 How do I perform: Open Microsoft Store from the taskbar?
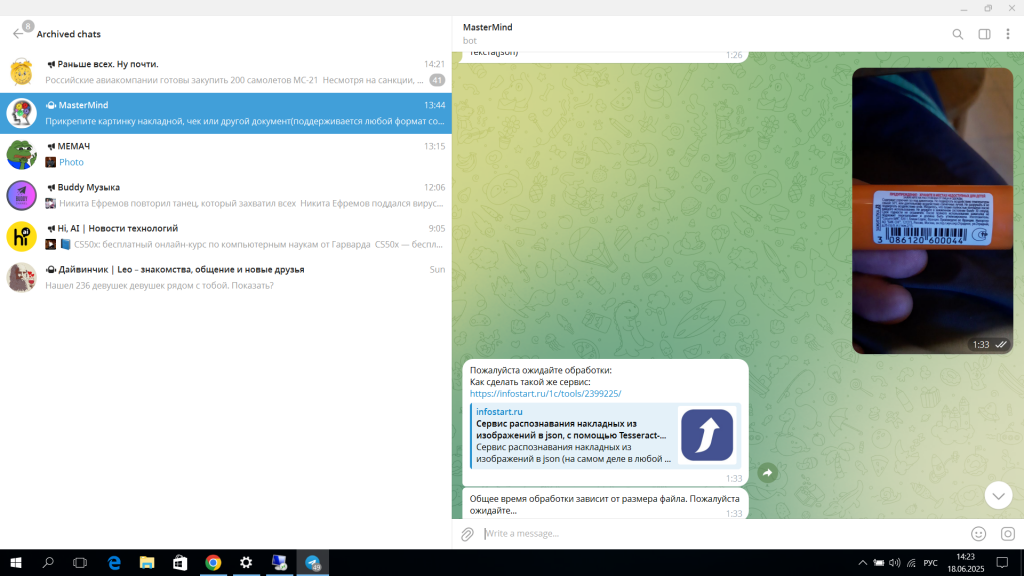tap(180, 563)
